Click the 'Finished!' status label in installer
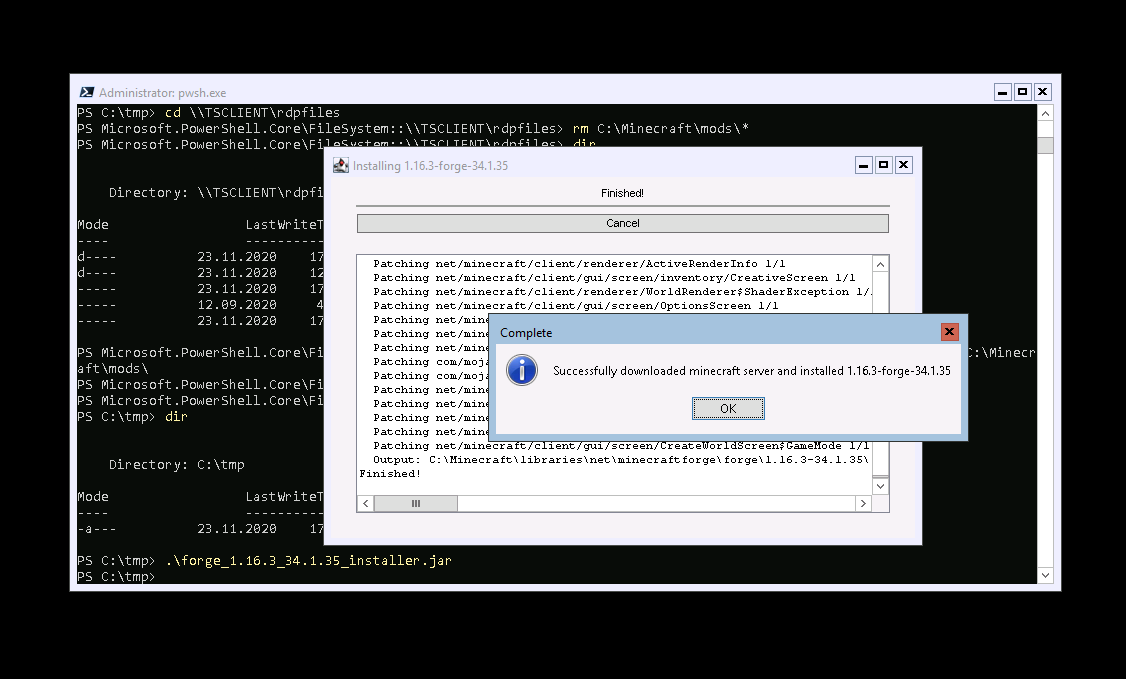The height and width of the screenshot is (679, 1126). [623, 193]
